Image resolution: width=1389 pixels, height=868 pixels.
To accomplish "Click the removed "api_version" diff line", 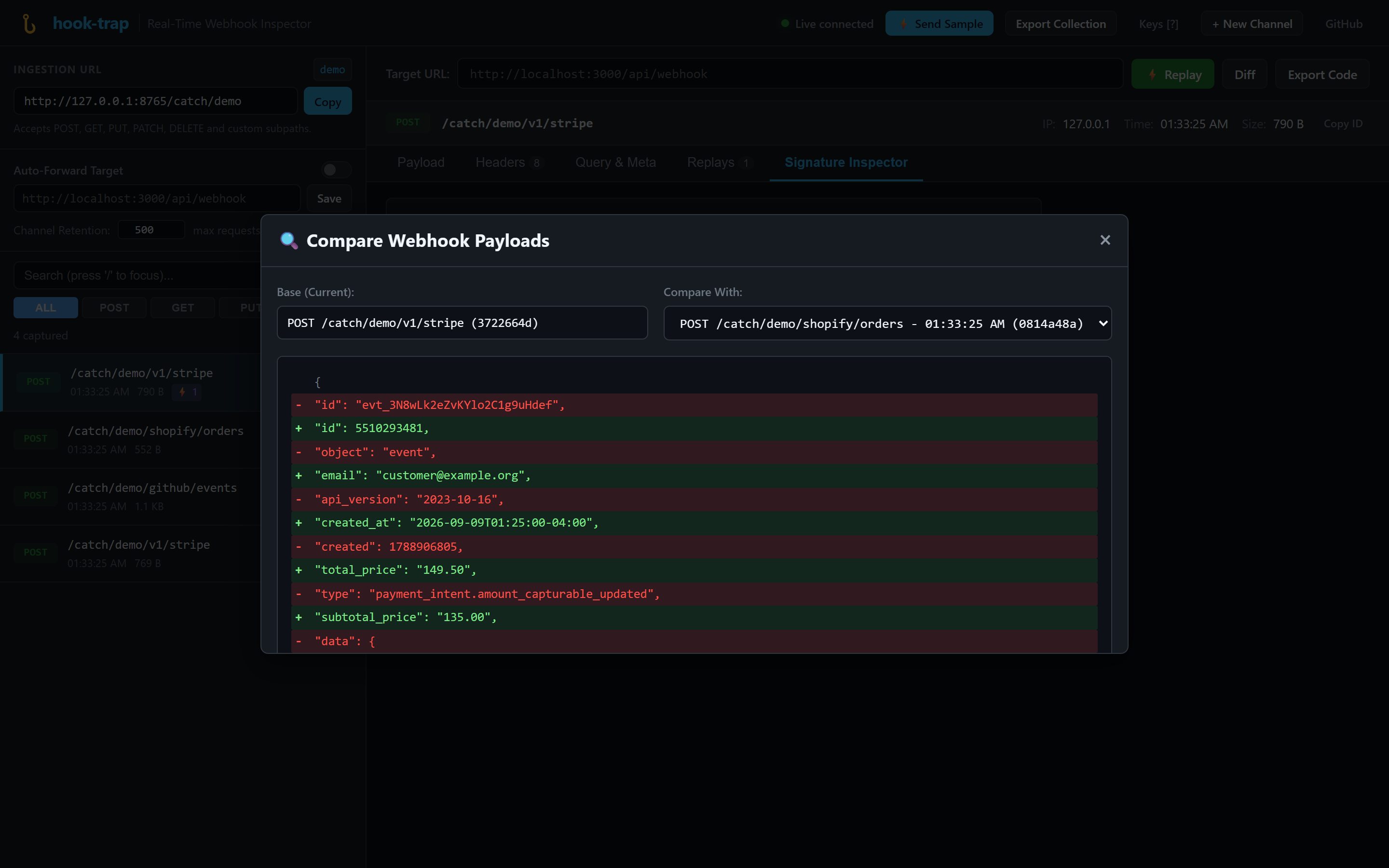I will (x=694, y=499).
